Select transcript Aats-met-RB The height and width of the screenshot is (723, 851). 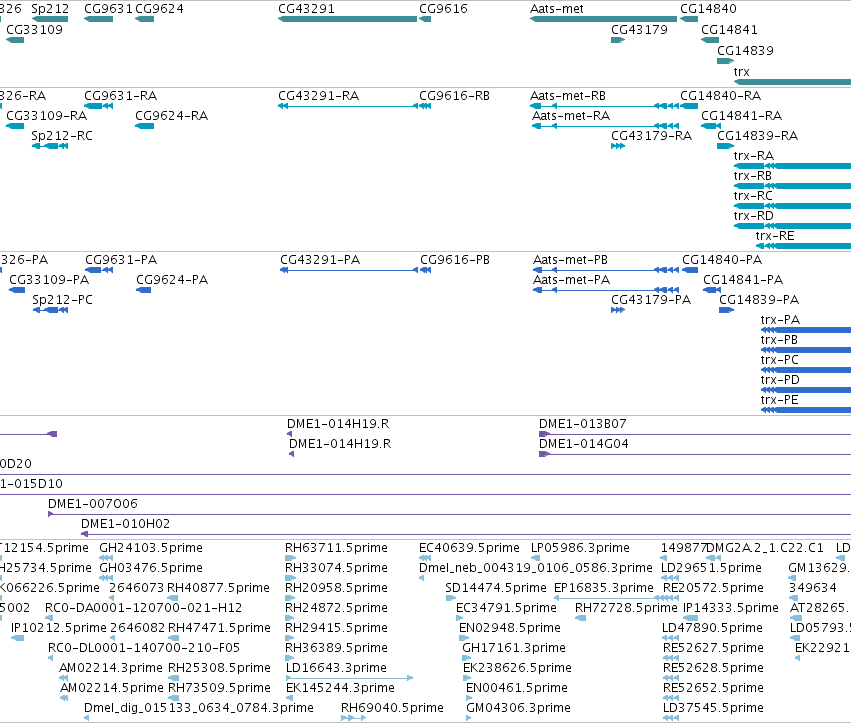568,96
